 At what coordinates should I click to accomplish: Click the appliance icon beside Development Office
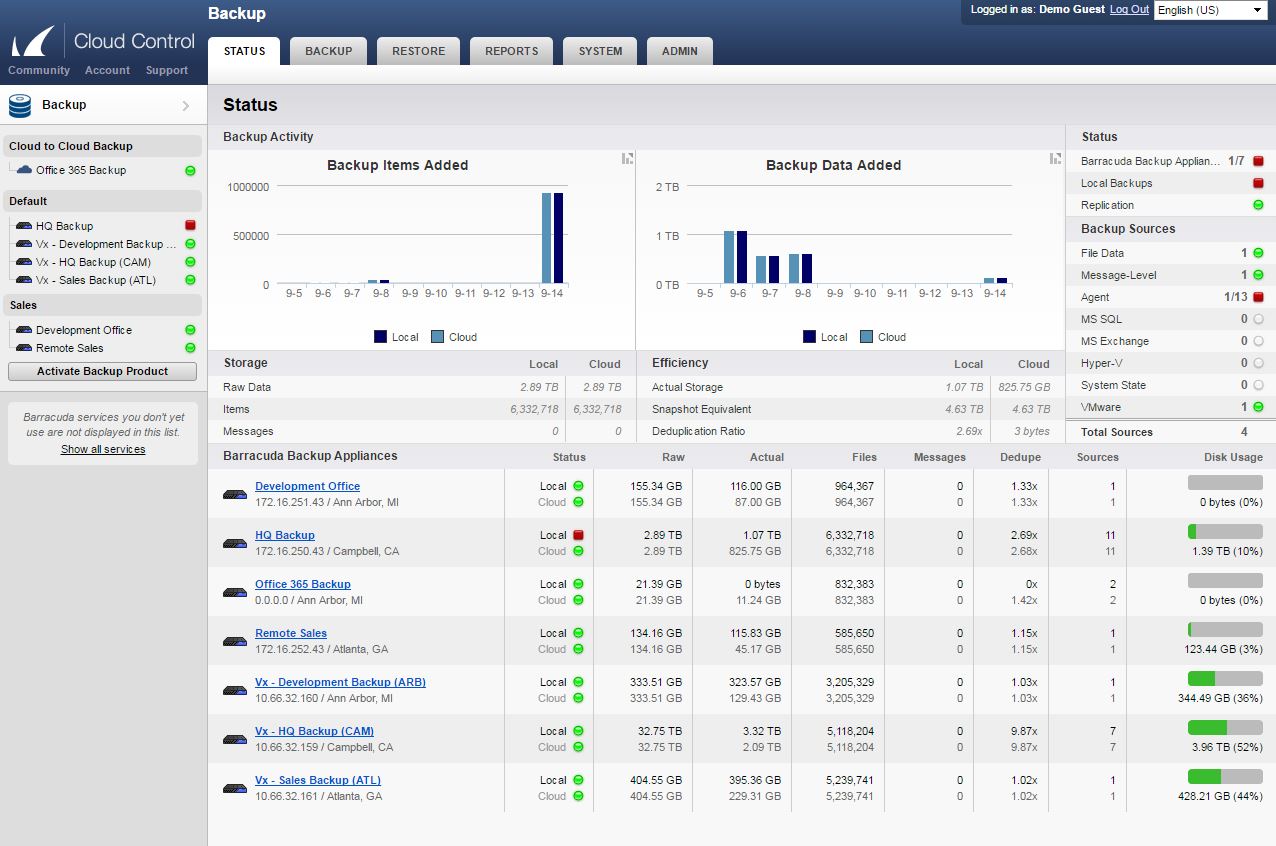pos(235,494)
